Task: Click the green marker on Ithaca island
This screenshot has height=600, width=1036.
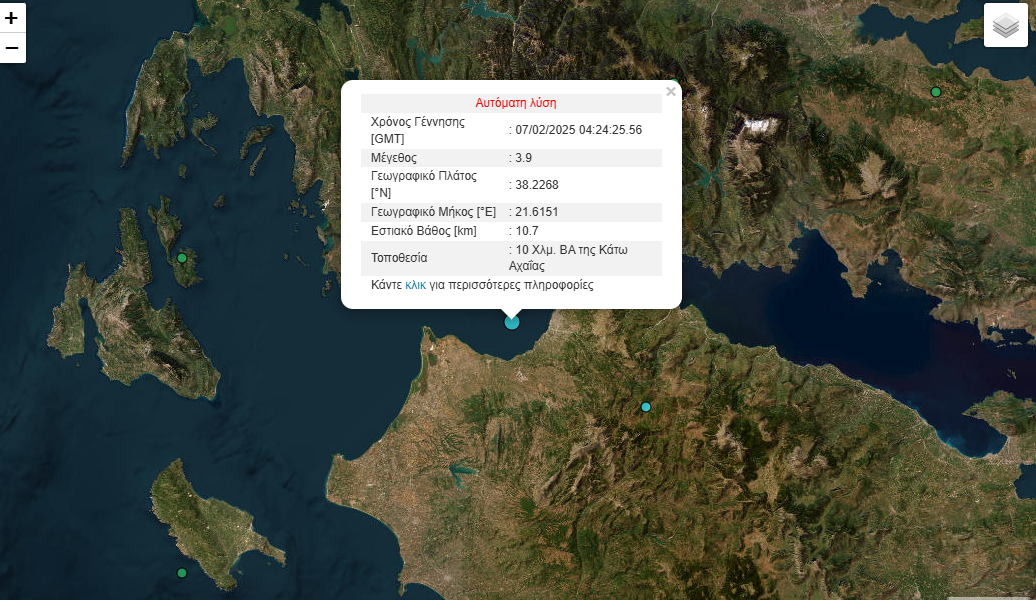Action: [x=182, y=258]
